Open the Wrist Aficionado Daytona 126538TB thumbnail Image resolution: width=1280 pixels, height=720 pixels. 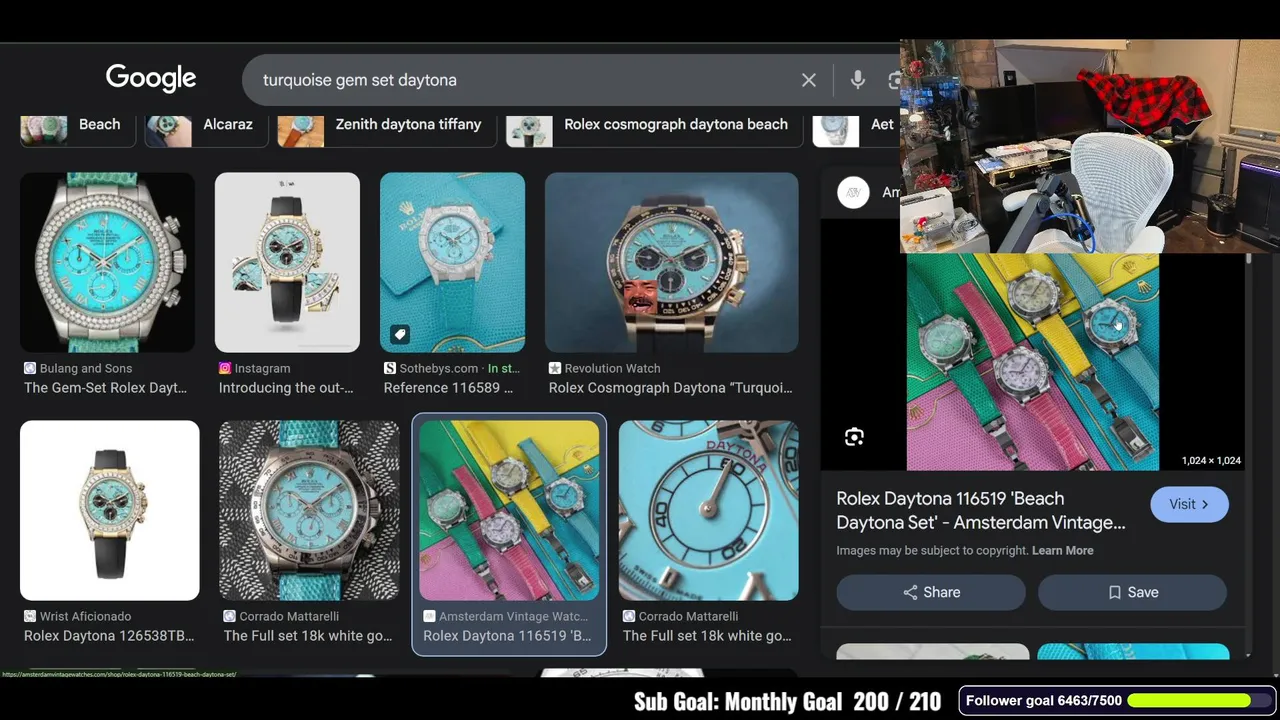point(110,510)
